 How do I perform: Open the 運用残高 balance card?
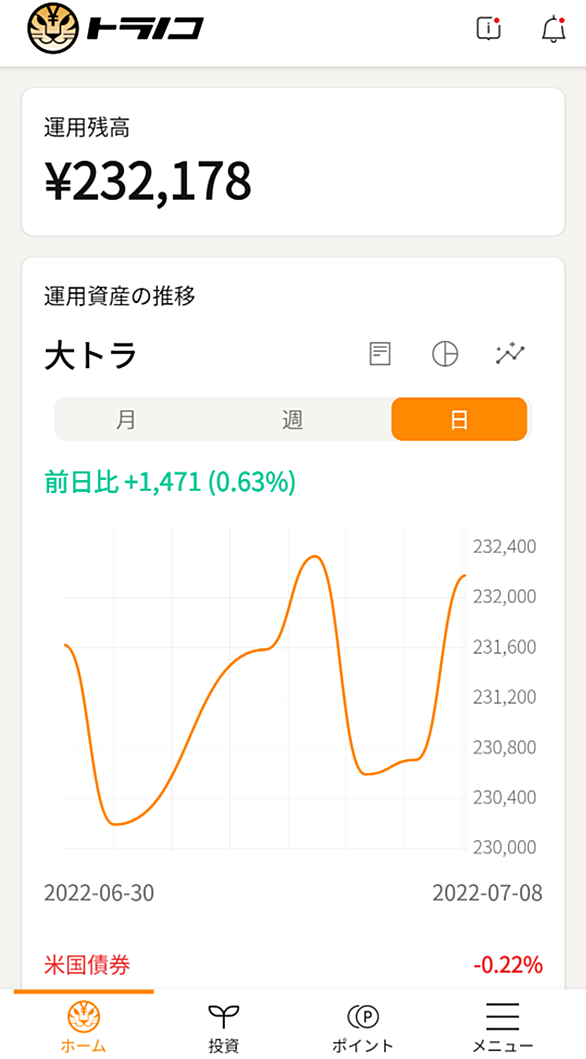(x=293, y=162)
